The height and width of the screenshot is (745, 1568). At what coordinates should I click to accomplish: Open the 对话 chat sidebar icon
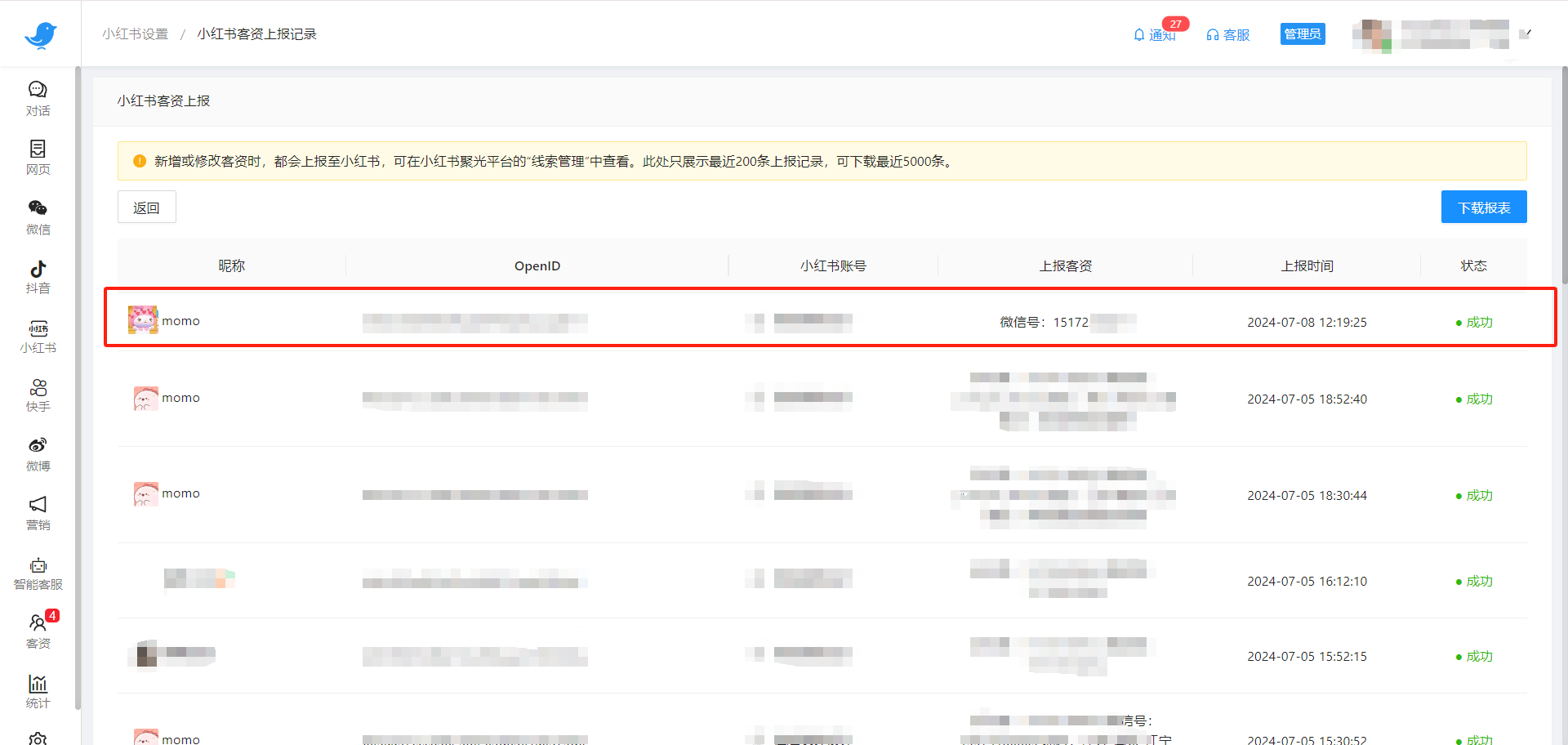pos(38,98)
